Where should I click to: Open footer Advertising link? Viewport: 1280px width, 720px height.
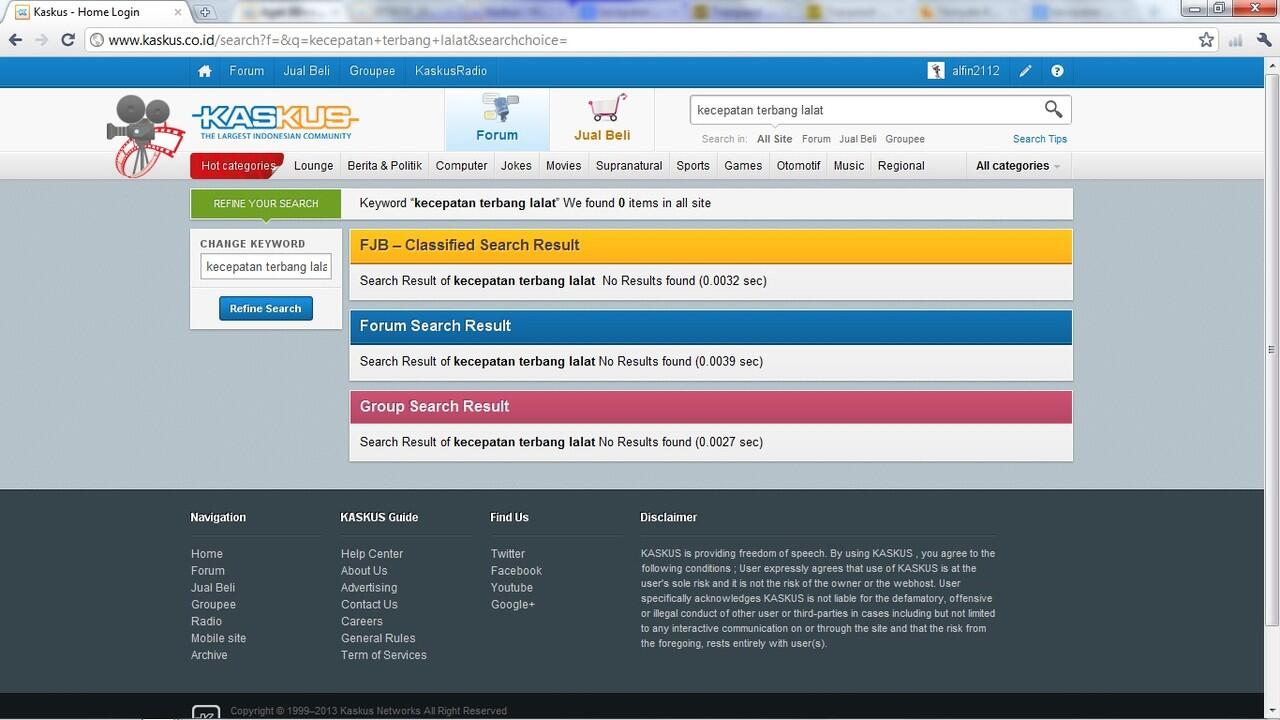point(369,588)
